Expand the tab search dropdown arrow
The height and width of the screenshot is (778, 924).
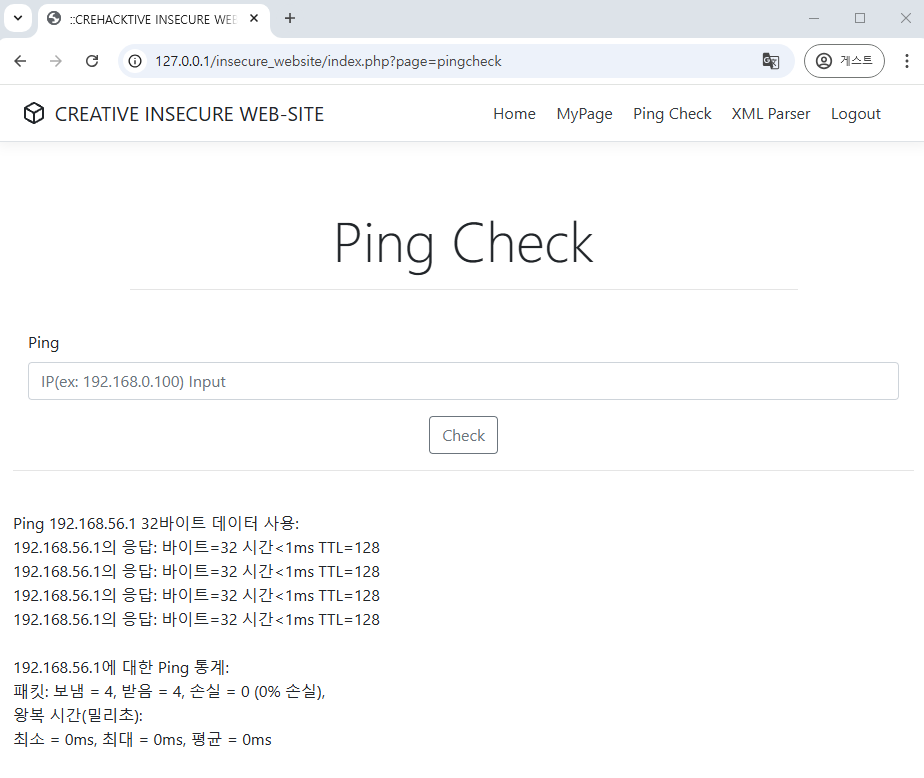(x=18, y=18)
